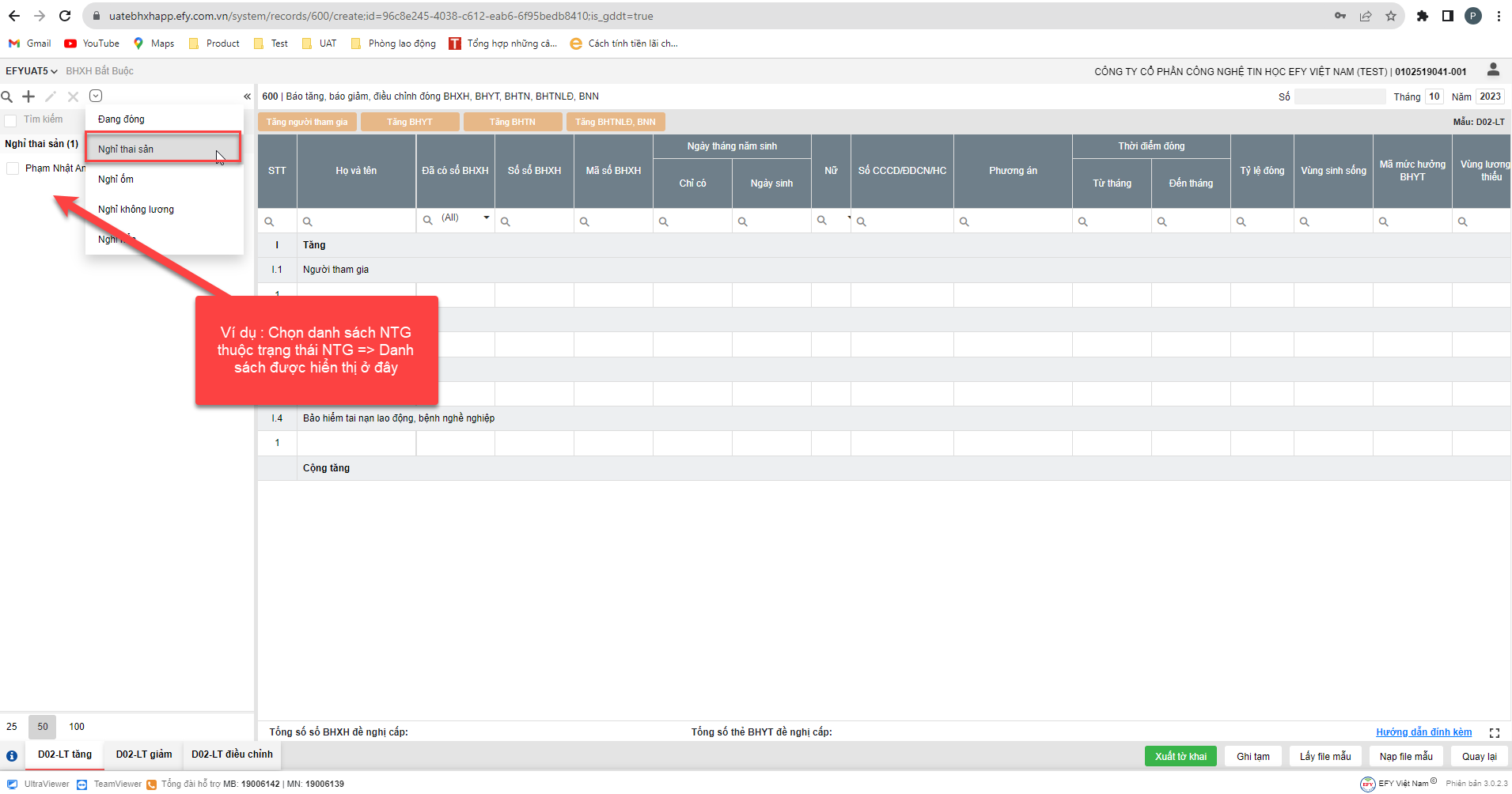Select Nghỉ ốm from the dropdown menu
This screenshot has width=1512, height=794.
coord(116,180)
